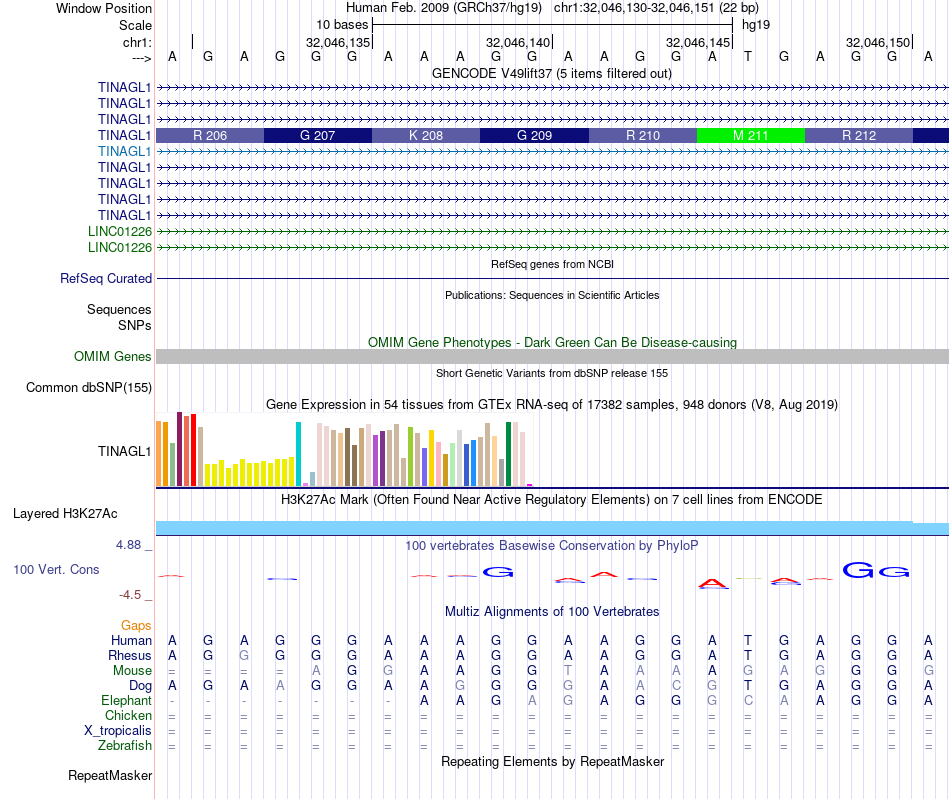Click the first LINC01226 transcript label
The width and height of the screenshot is (950, 799).
[120, 231]
